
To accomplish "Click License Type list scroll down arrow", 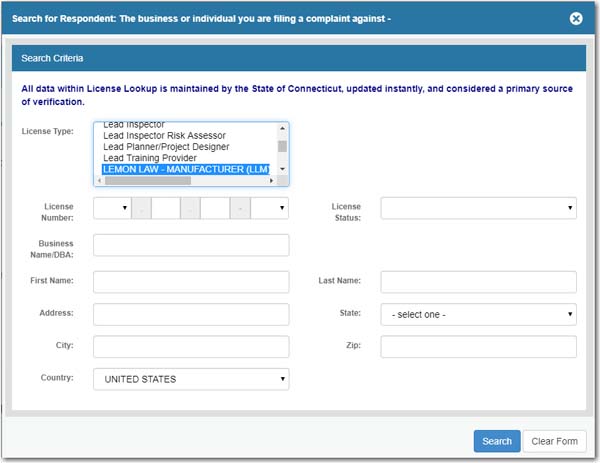I will (283, 170).
